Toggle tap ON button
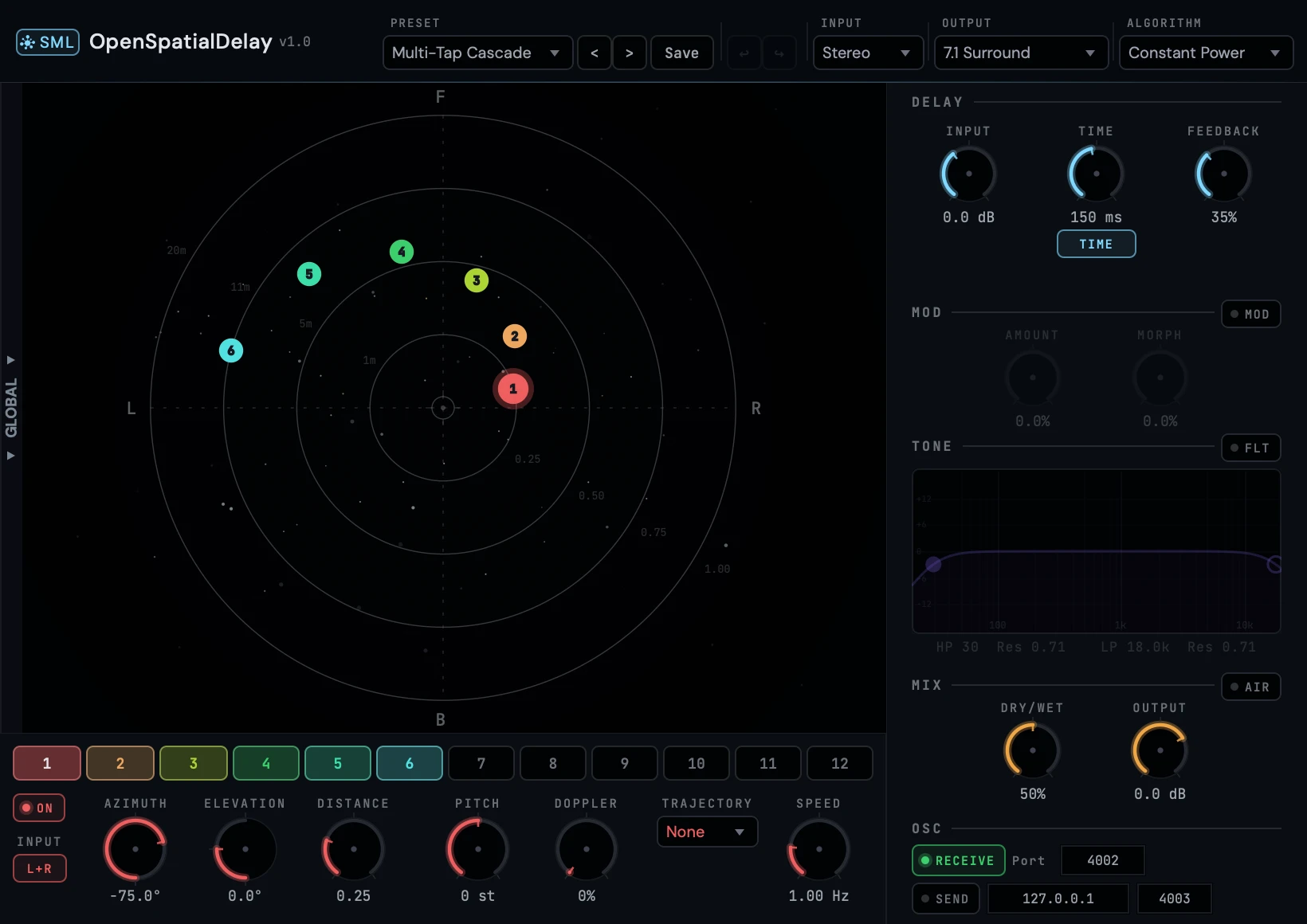Screen dimensions: 1307x924 pos(39,808)
